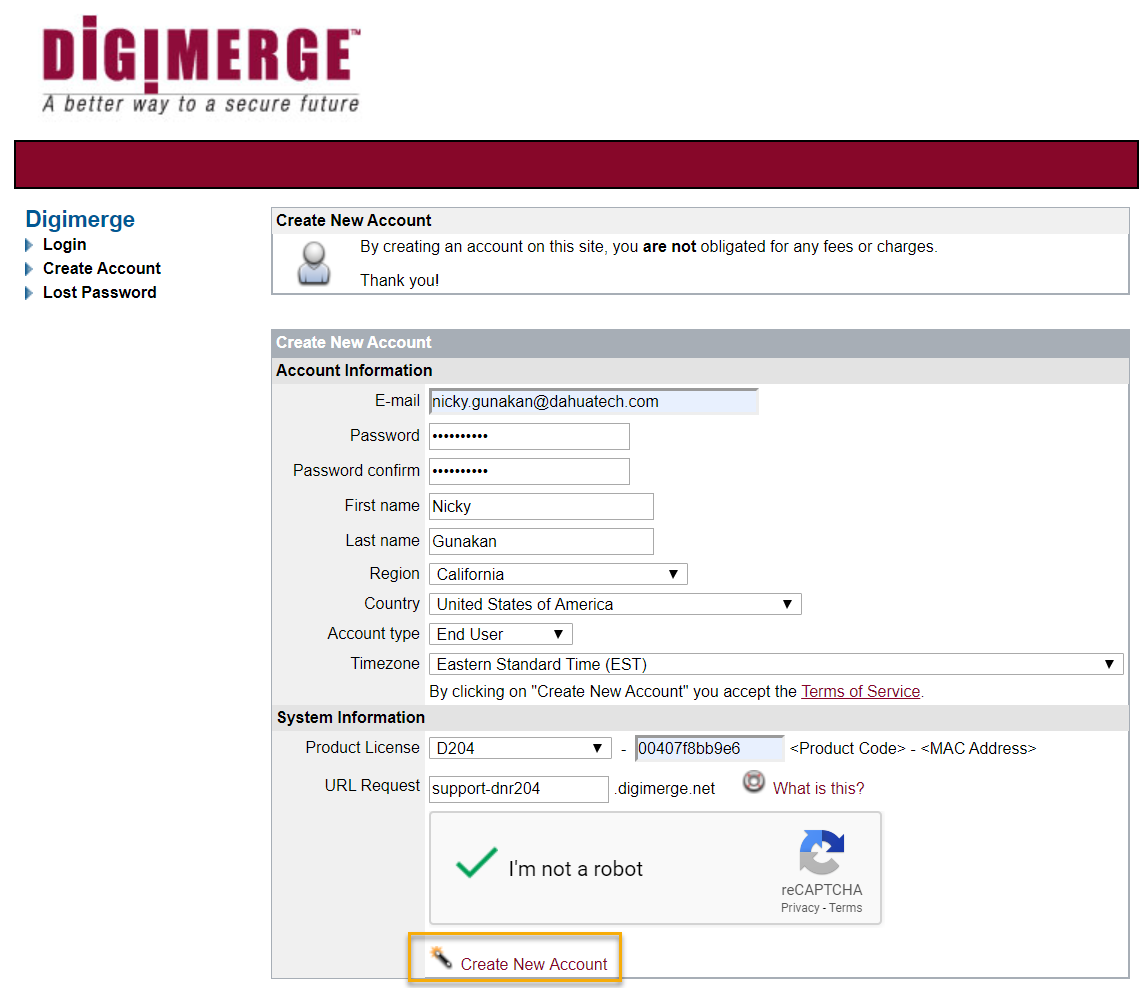The width and height of the screenshot is (1148, 988).
Task: Open the Account type dropdown
Action: 501,634
